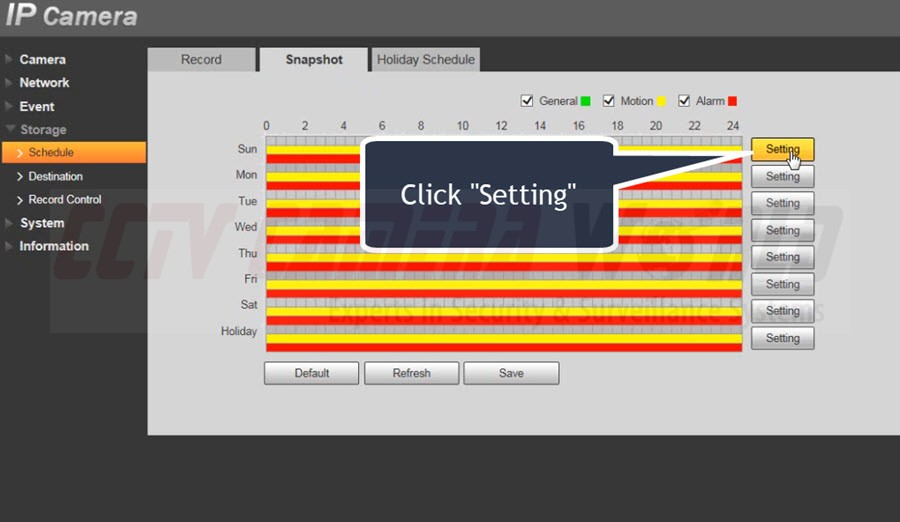Disable the Alarm checkbox

click(x=685, y=101)
